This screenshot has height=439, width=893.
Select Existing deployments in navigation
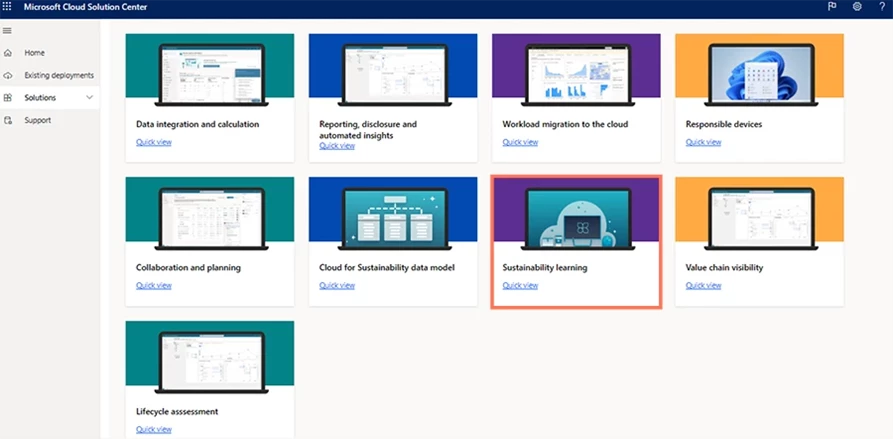coord(59,75)
